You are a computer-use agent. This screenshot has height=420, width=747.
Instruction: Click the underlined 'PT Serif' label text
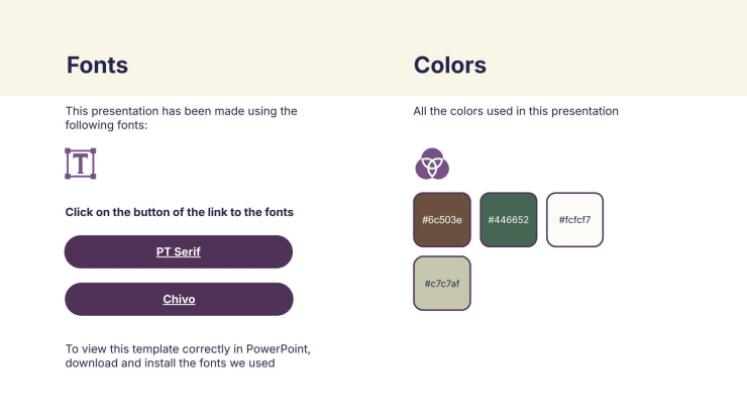pos(178,252)
